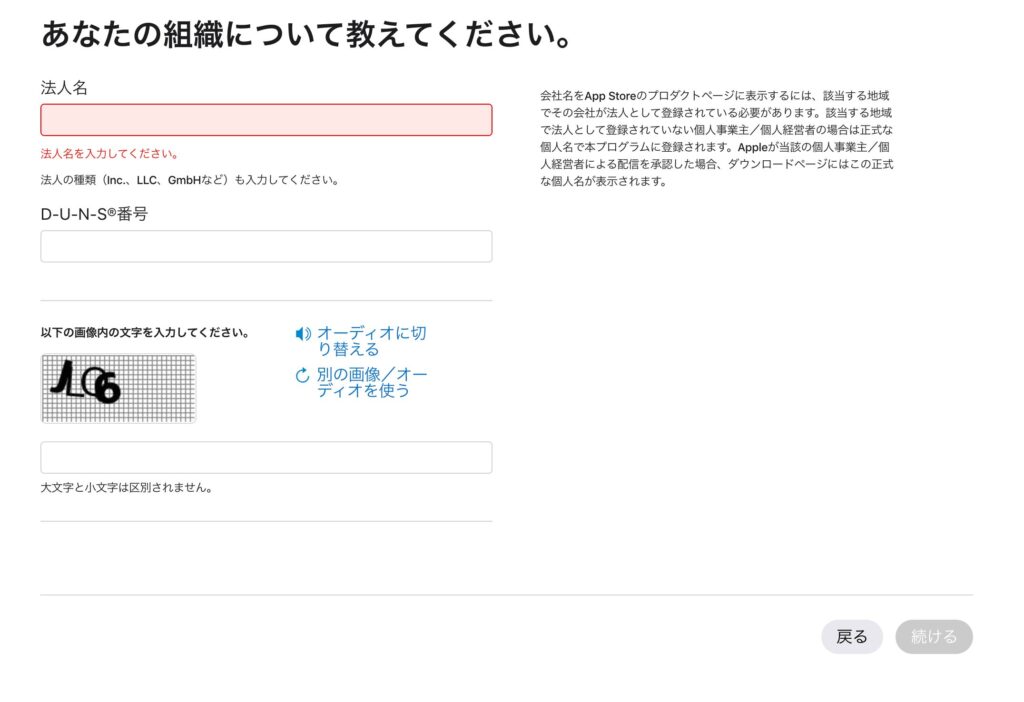Click the 法人名 text input field
The image size is (1024, 702).
point(266,120)
